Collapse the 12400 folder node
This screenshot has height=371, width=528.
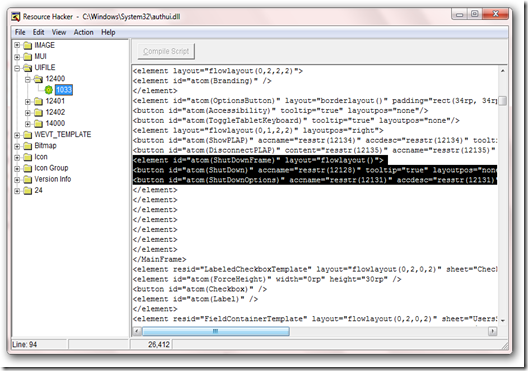point(28,79)
